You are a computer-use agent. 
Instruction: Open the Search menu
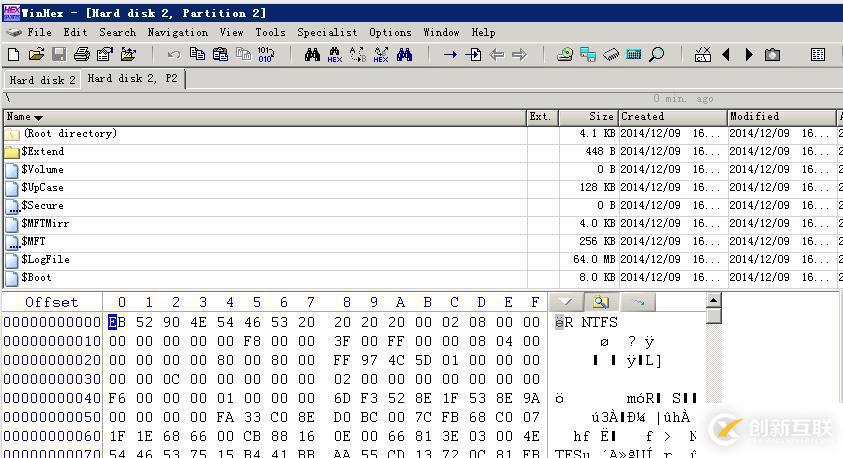(x=117, y=32)
